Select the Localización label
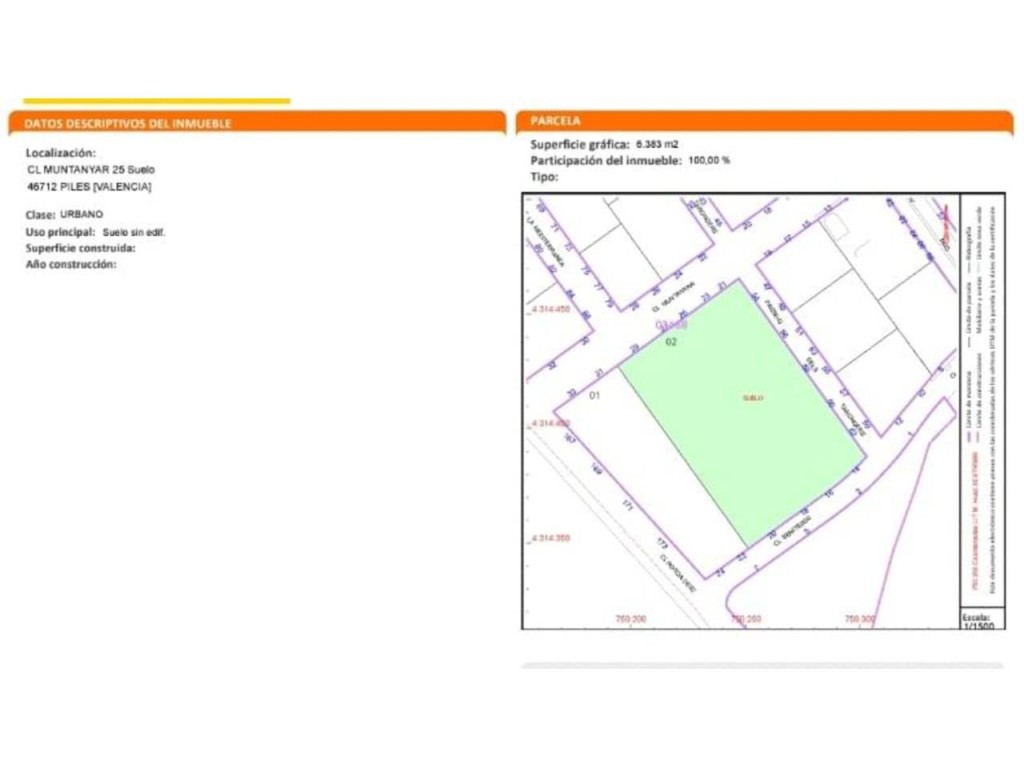This screenshot has width=1024, height=768. 61,153
